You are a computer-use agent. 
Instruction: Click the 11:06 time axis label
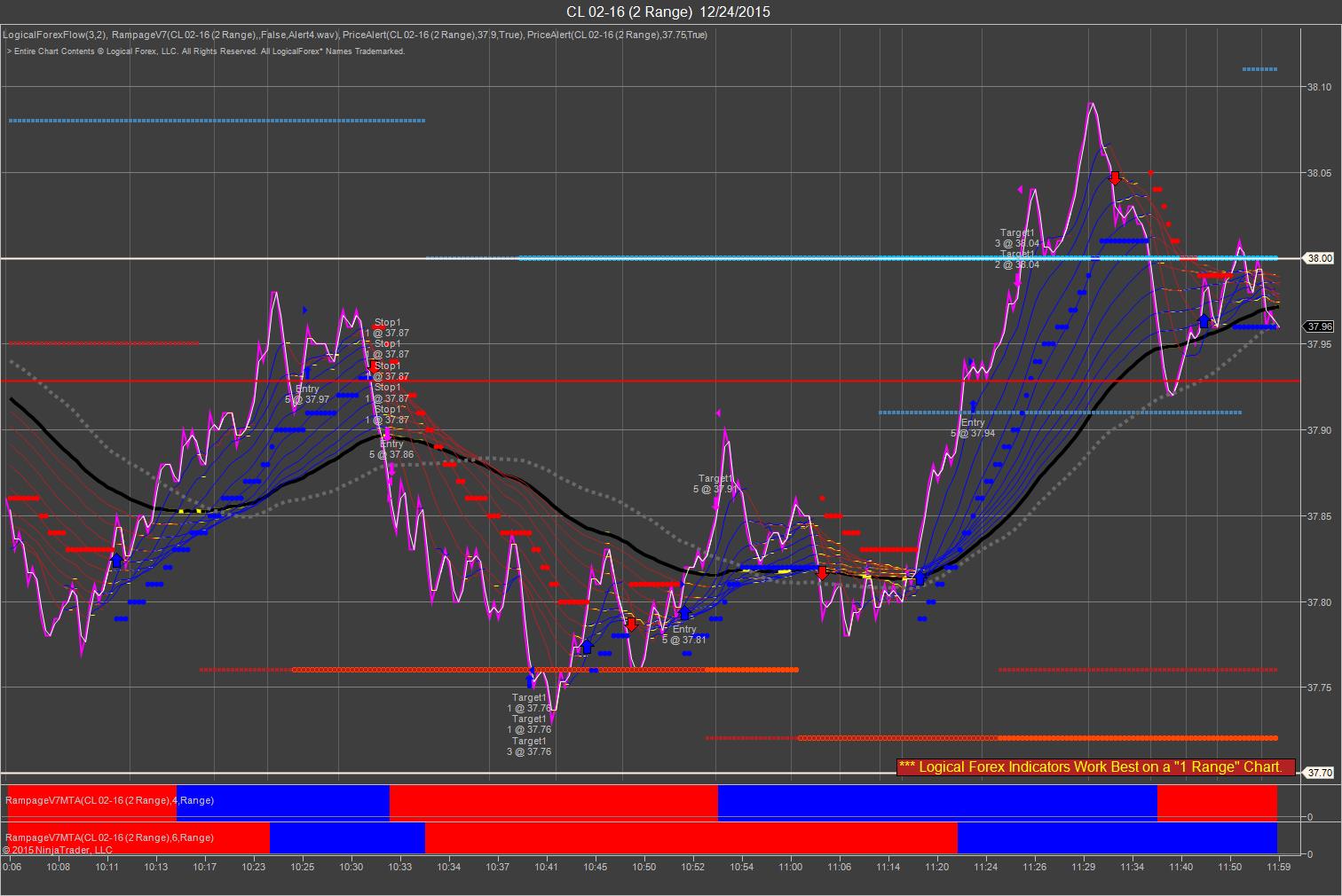point(839,867)
